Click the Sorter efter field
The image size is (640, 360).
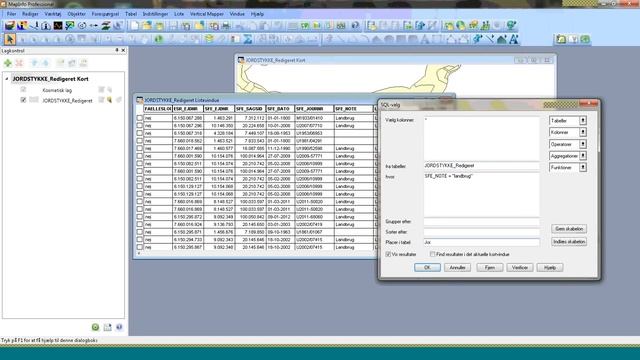coord(481,232)
